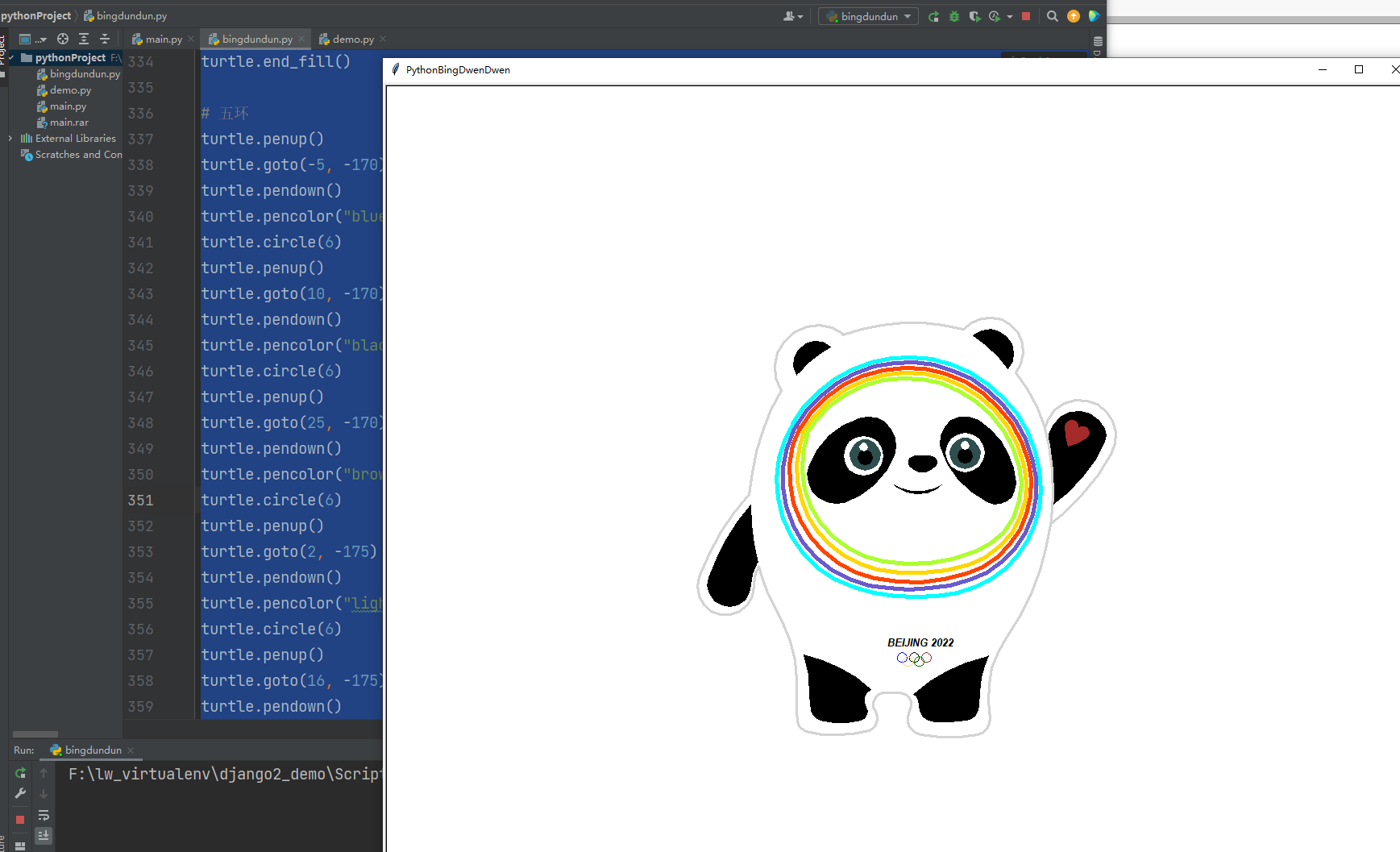Open the user account dropdown in toolbar
This screenshot has height=852, width=1400.
point(793,16)
